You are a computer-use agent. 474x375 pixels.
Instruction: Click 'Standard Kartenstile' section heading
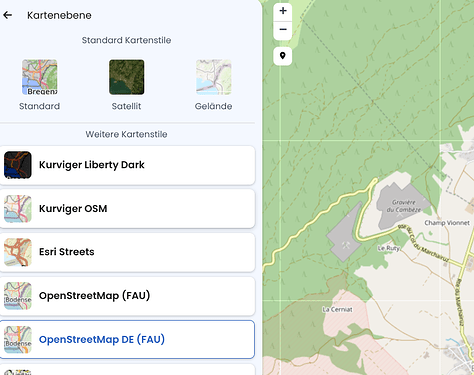click(x=126, y=40)
